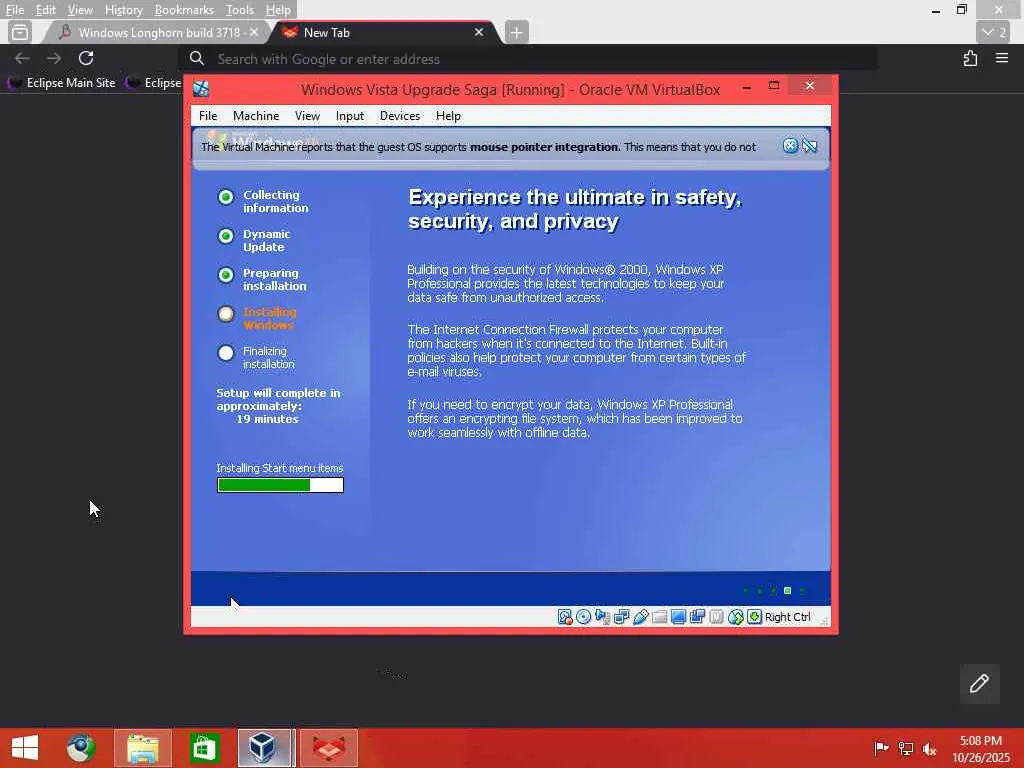Click the green setup progress bar
The height and width of the screenshot is (768, 1024).
click(x=280, y=485)
